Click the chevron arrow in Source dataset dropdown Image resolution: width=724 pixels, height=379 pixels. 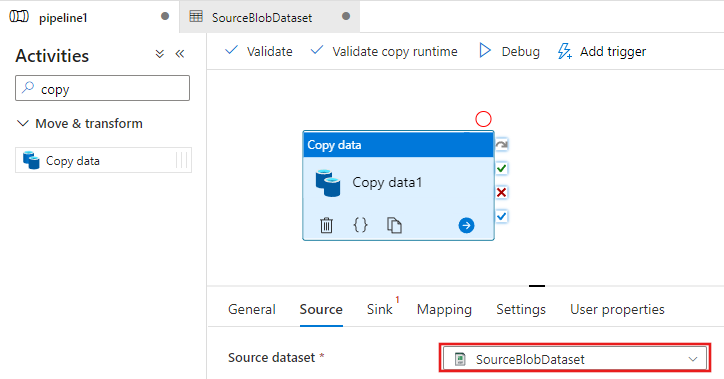point(693,359)
